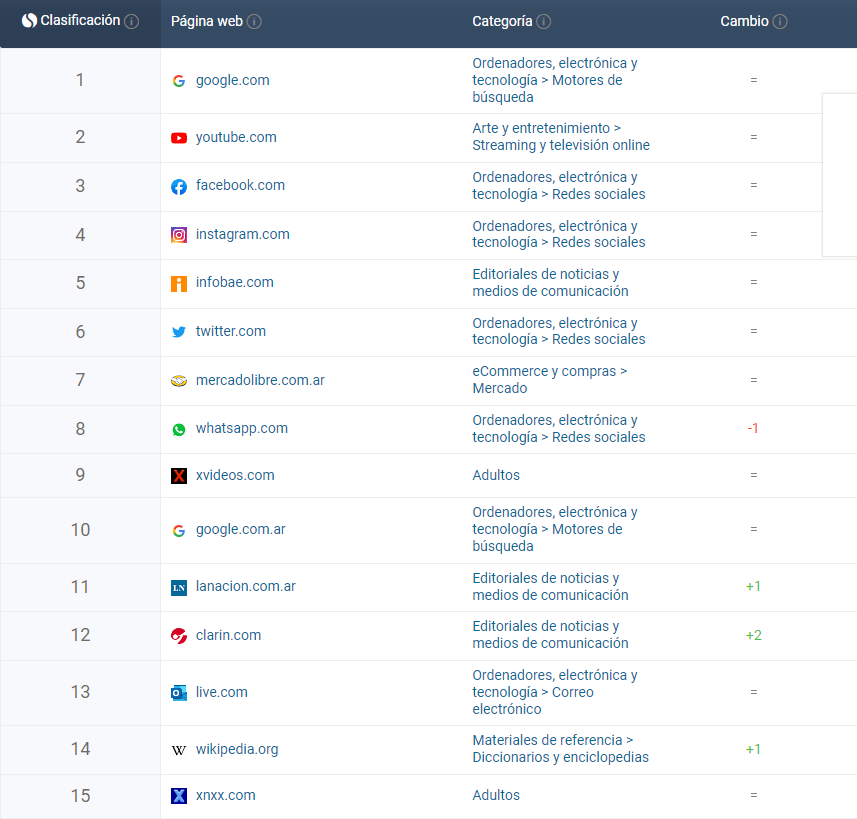The height and width of the screenshot is (819, 857).
Task: Click the Similarweb logo in the table header
Action: (29, 21)
